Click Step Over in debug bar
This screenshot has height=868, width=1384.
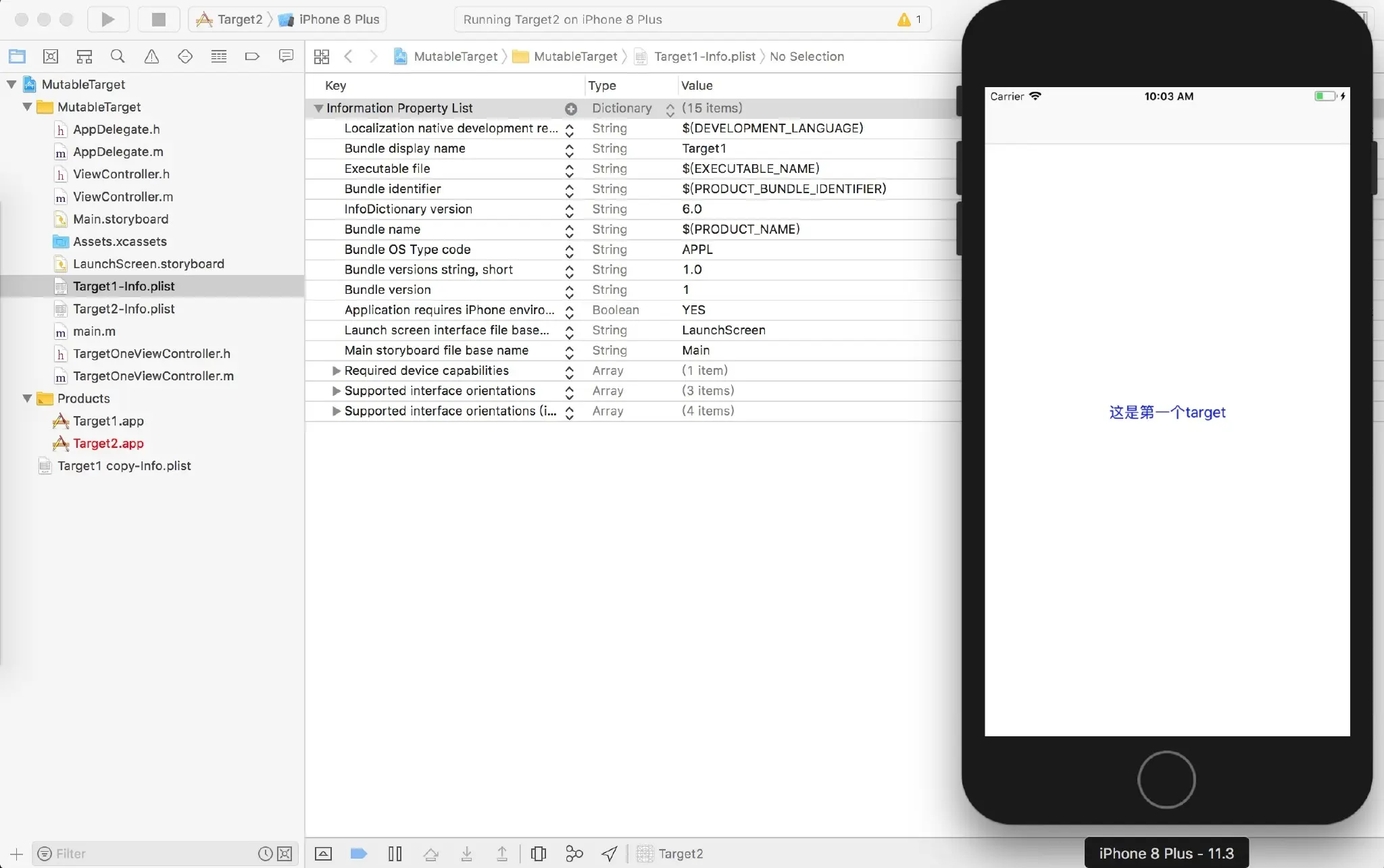(431, 854)
